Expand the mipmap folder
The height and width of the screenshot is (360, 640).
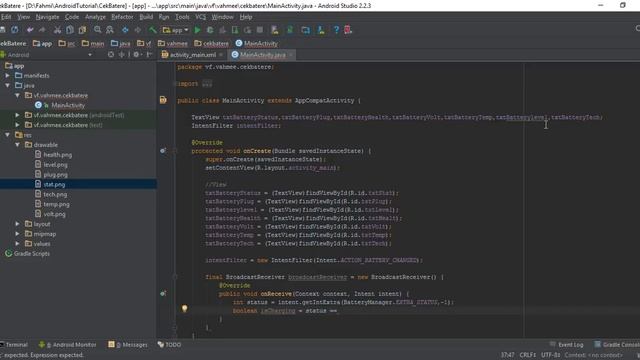click(x=18, y=234)
